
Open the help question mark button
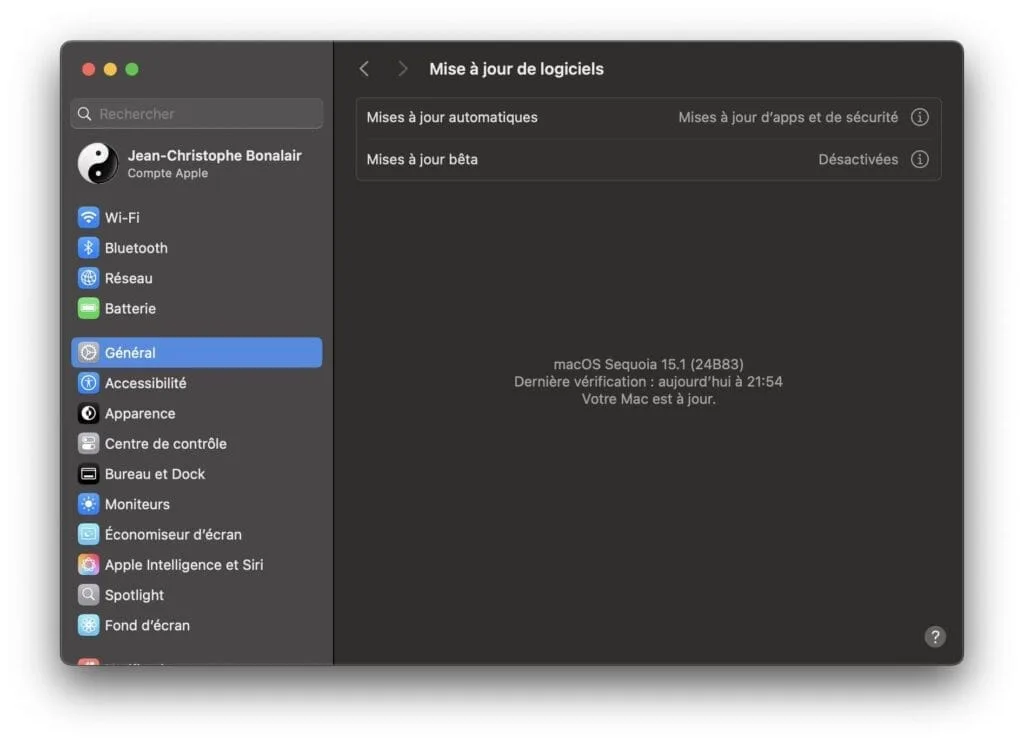pyautogui.click(x=935, y=636)
